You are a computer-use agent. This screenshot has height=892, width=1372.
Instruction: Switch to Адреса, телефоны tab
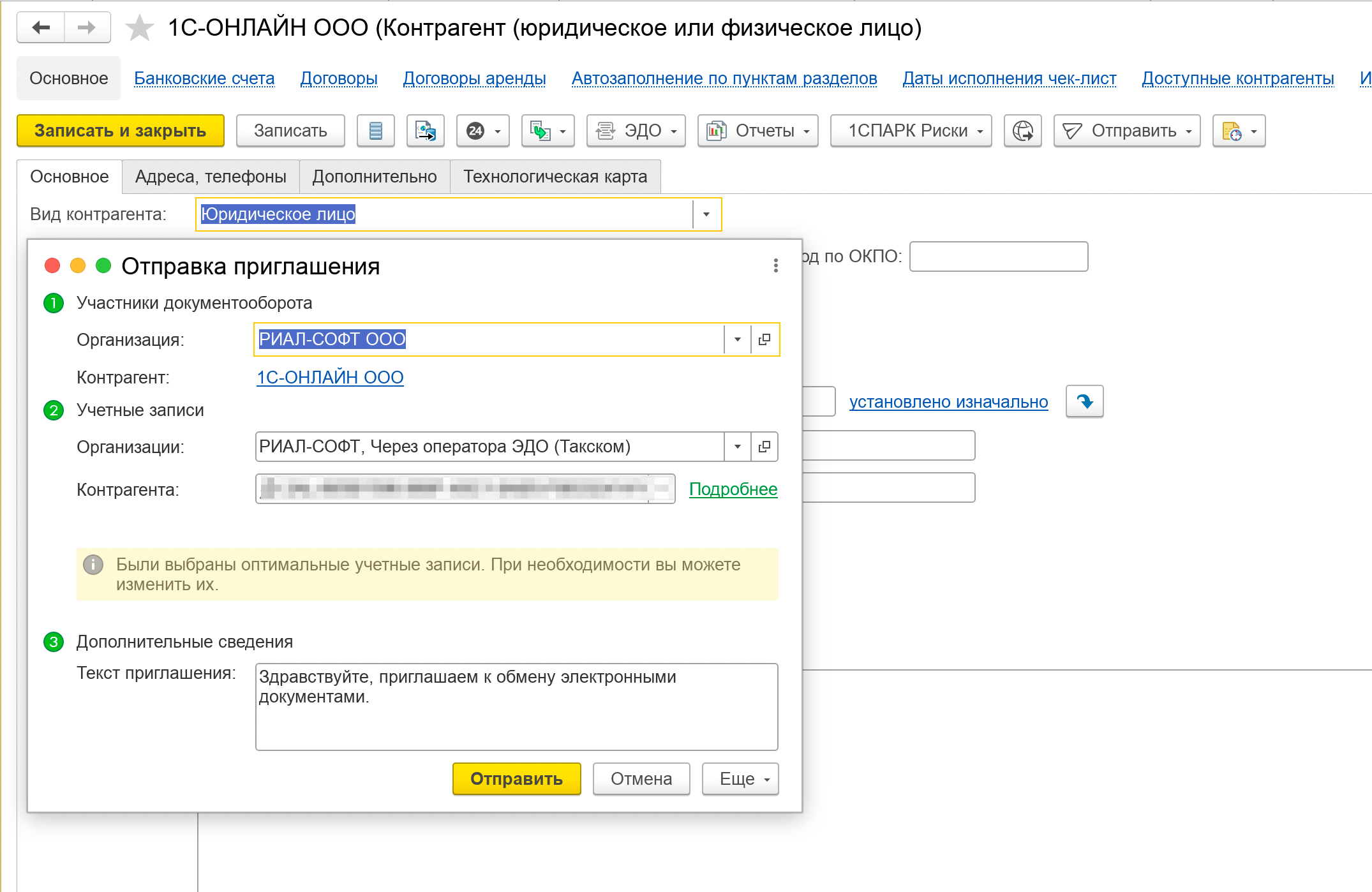[x=211, y=177]
